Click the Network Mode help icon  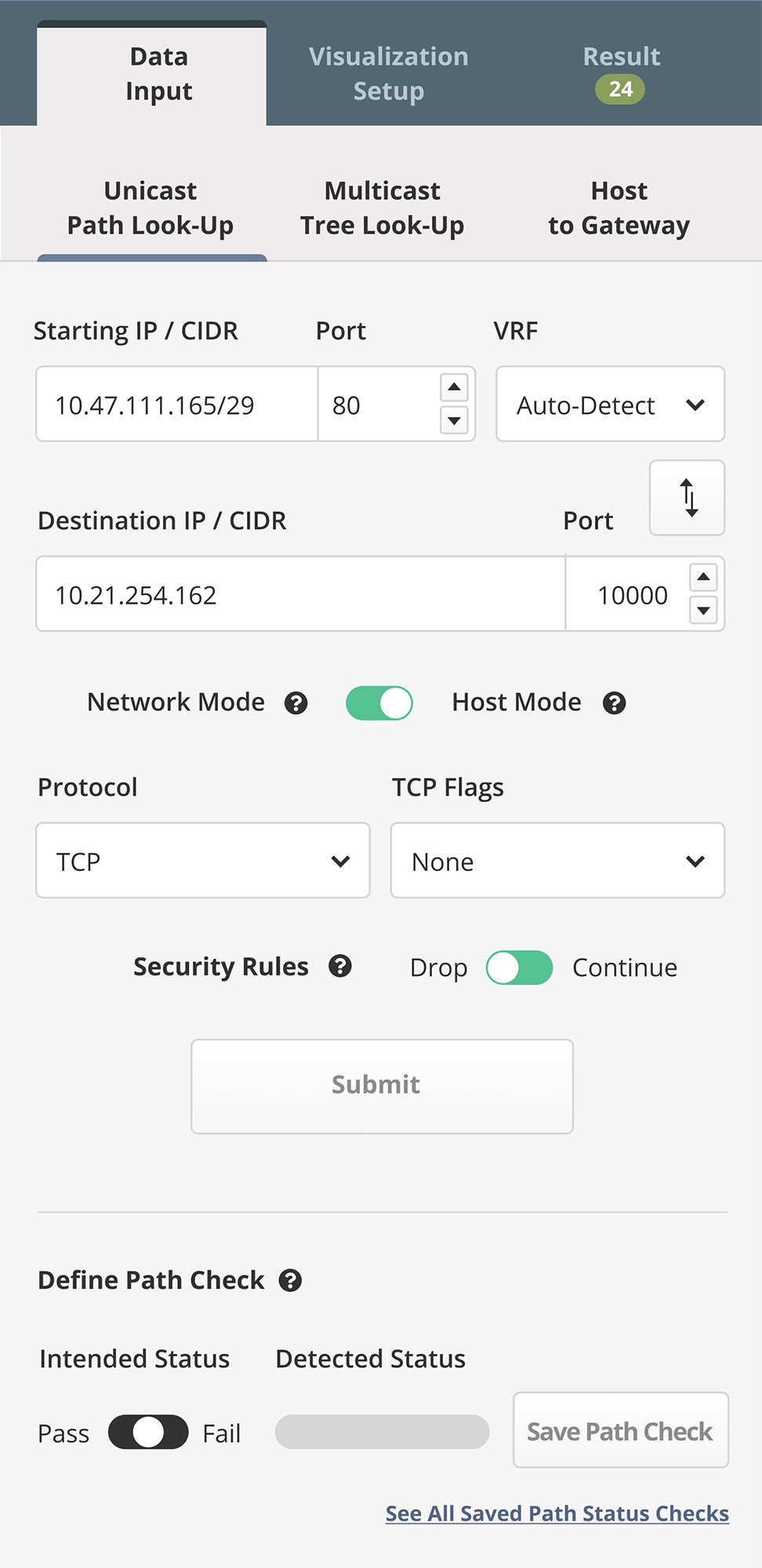click(296, 703)
